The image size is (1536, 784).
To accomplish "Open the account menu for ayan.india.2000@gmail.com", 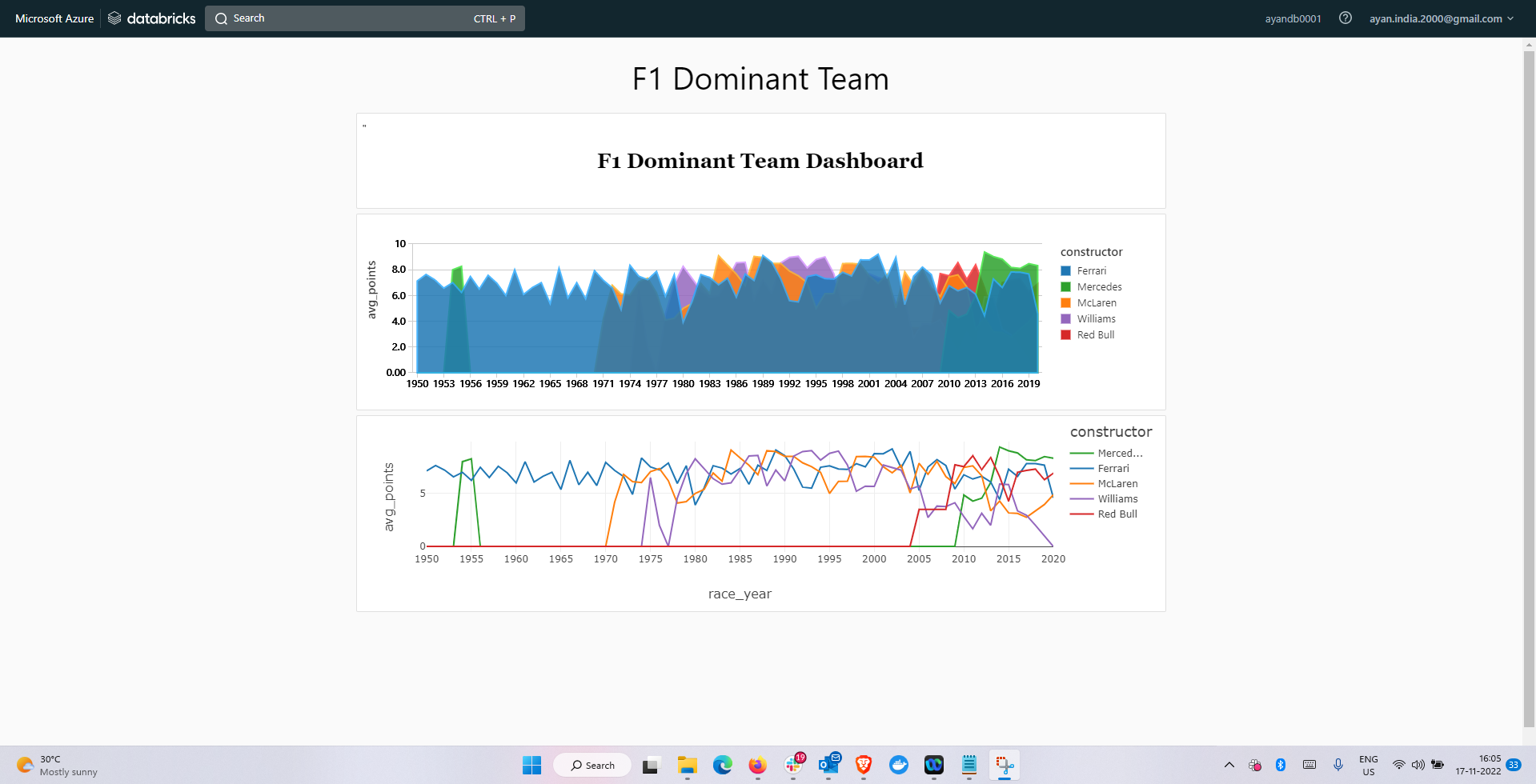I will point(1437,18).
